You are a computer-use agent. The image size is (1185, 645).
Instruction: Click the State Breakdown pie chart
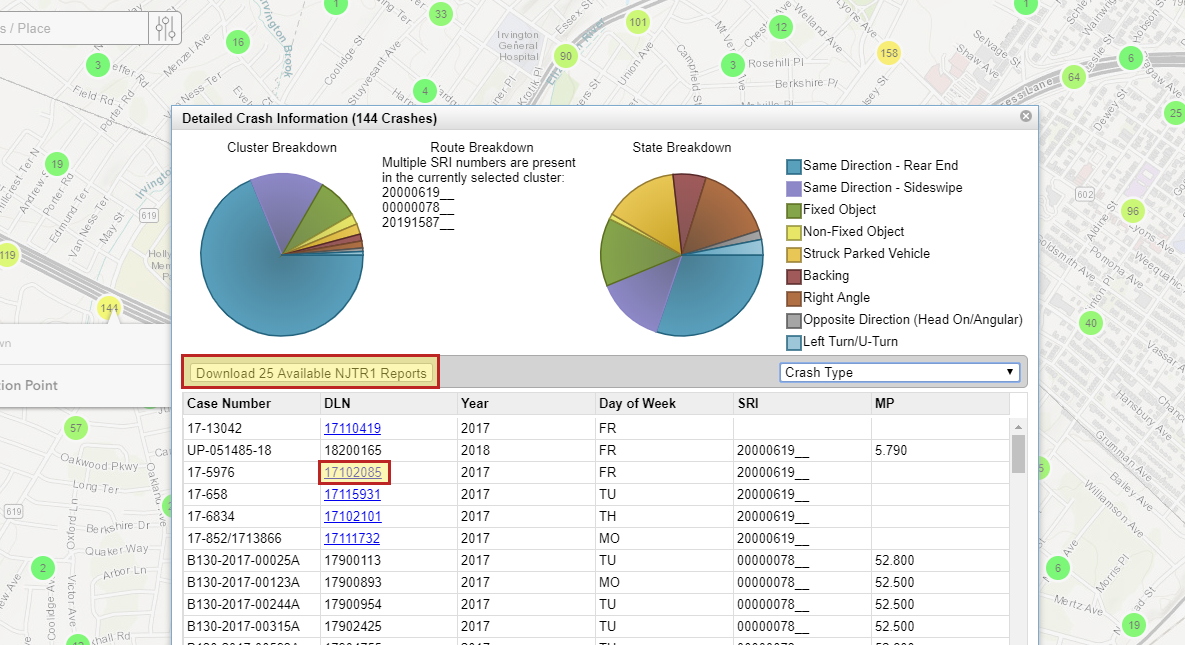pos(682,254)
